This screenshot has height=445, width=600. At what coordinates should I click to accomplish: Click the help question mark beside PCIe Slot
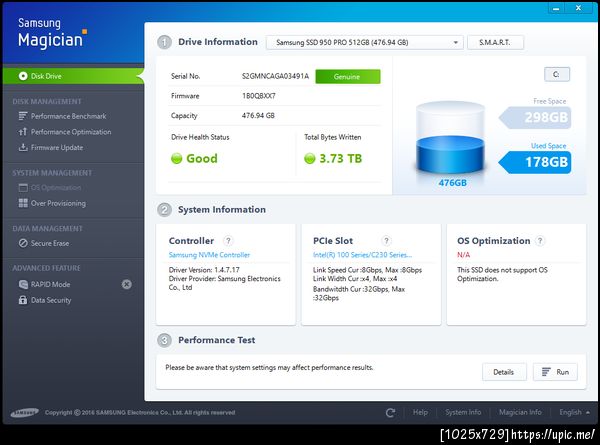pyautogui.click(x=386, y=241)
